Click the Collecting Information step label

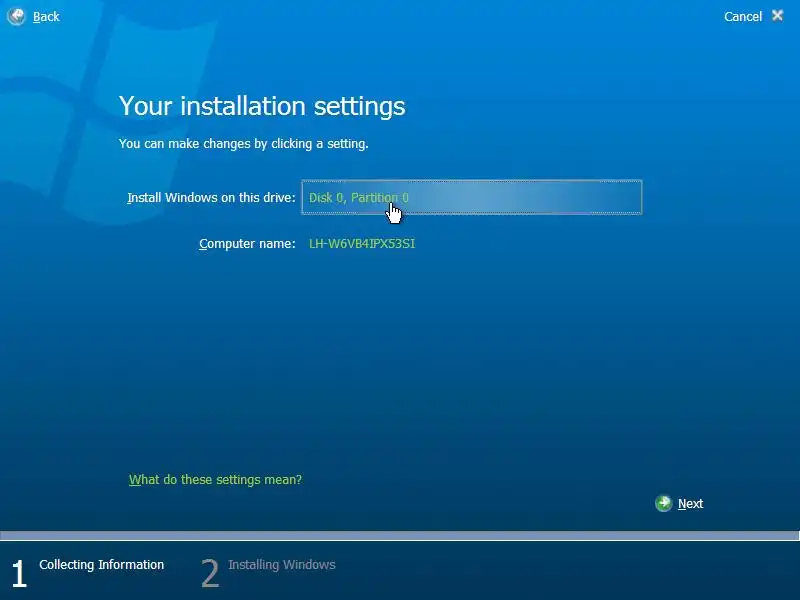point(102,565)
